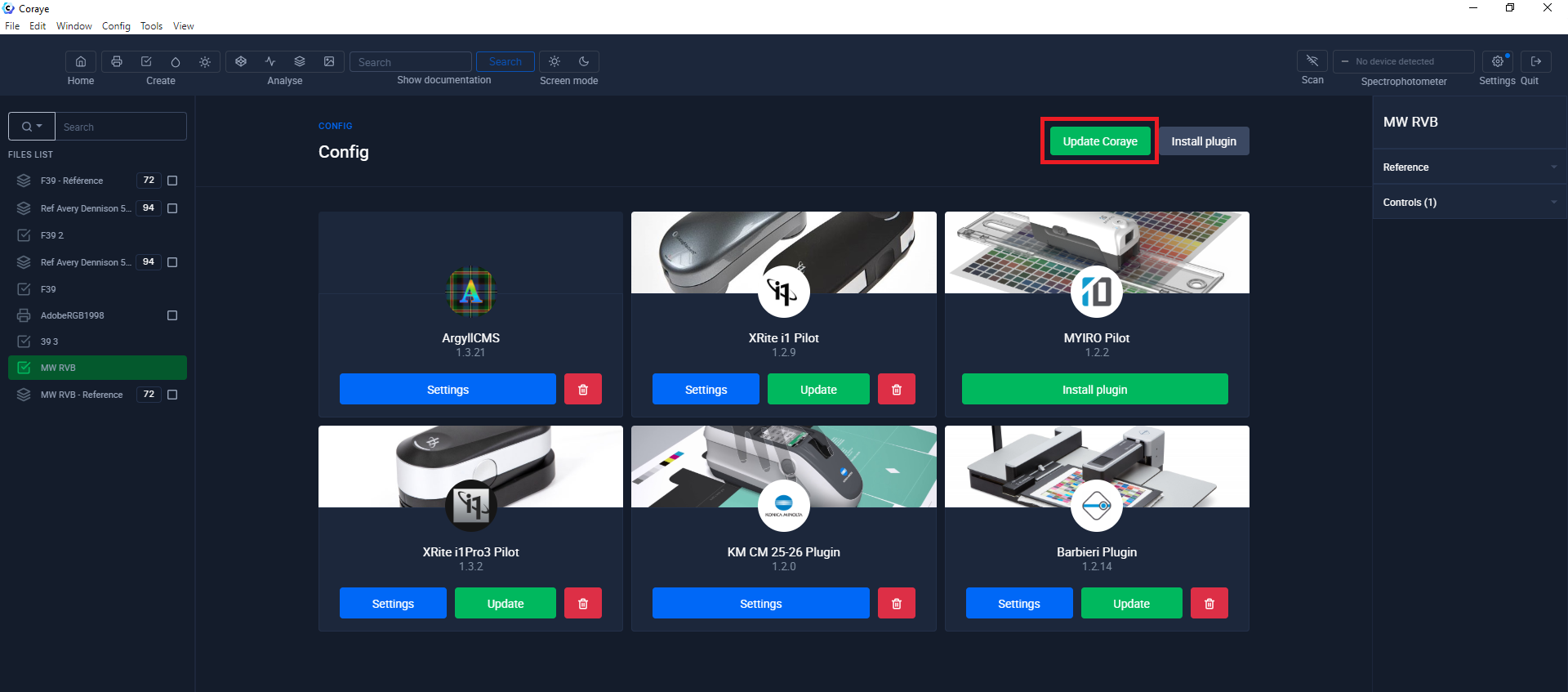Select the MW RVB - Reference file
This screenshot has height=692, width=1568.
tap(82, 395)
